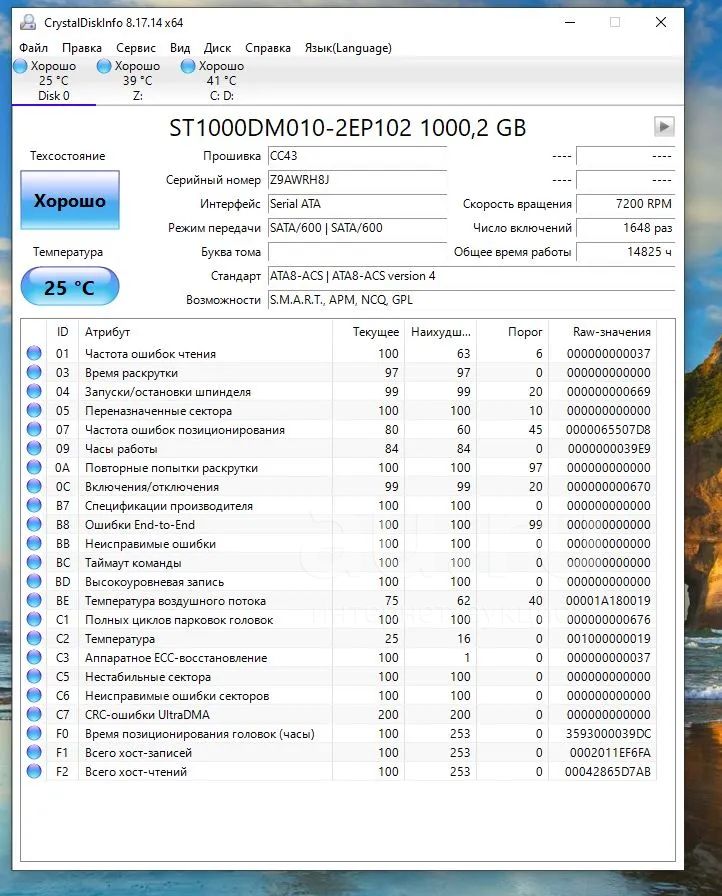
Task: Click raw value 3593000039DC
Action: pyautogui.click(x=608, y=733)
